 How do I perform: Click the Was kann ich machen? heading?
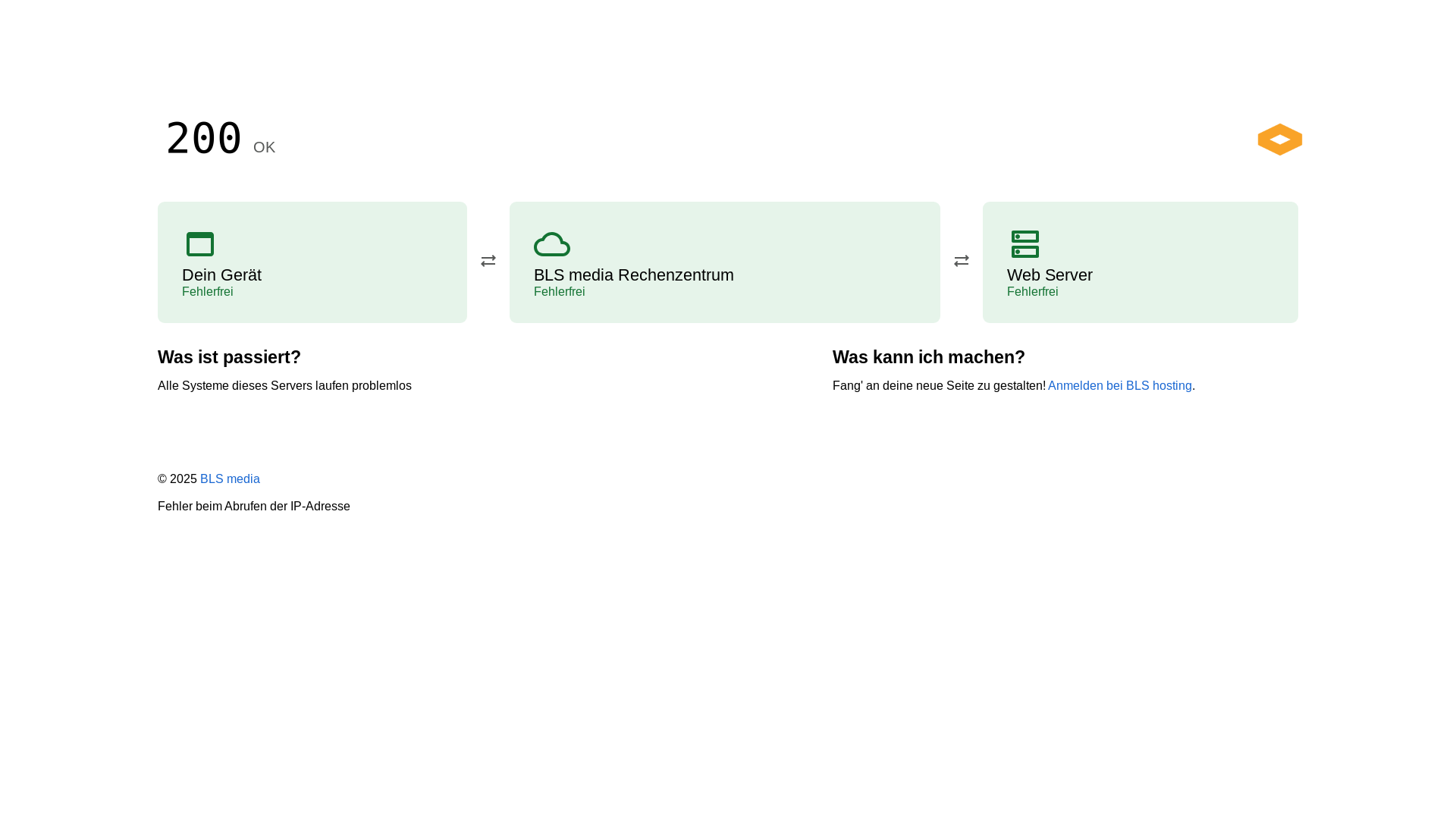pos(929,357)
